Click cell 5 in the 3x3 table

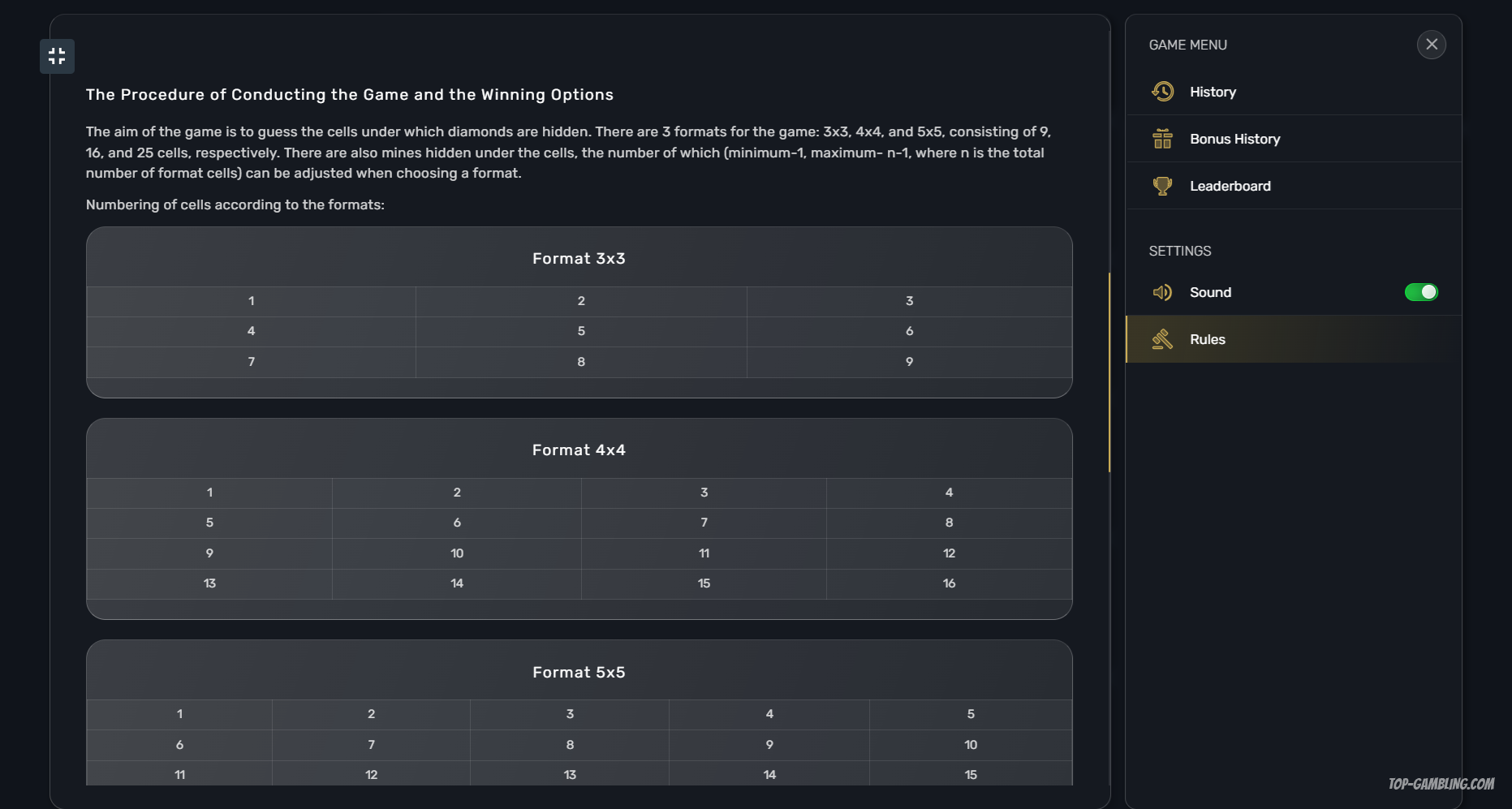(x=581, y=331)
